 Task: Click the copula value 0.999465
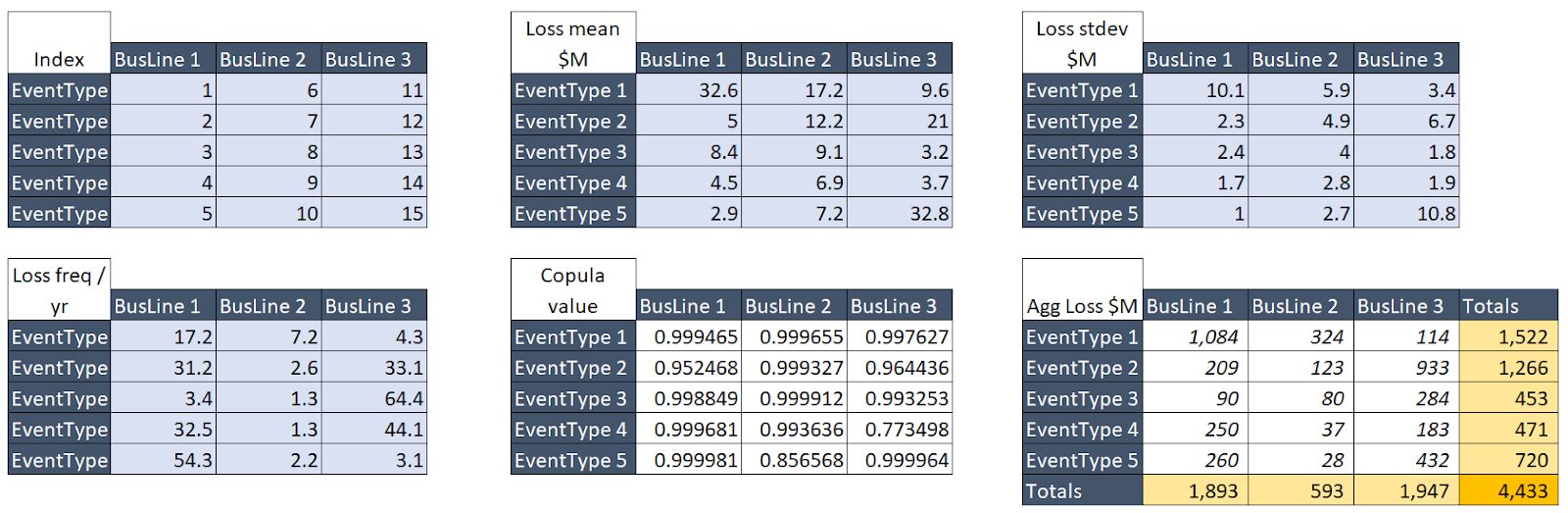[x=689, y=336]
